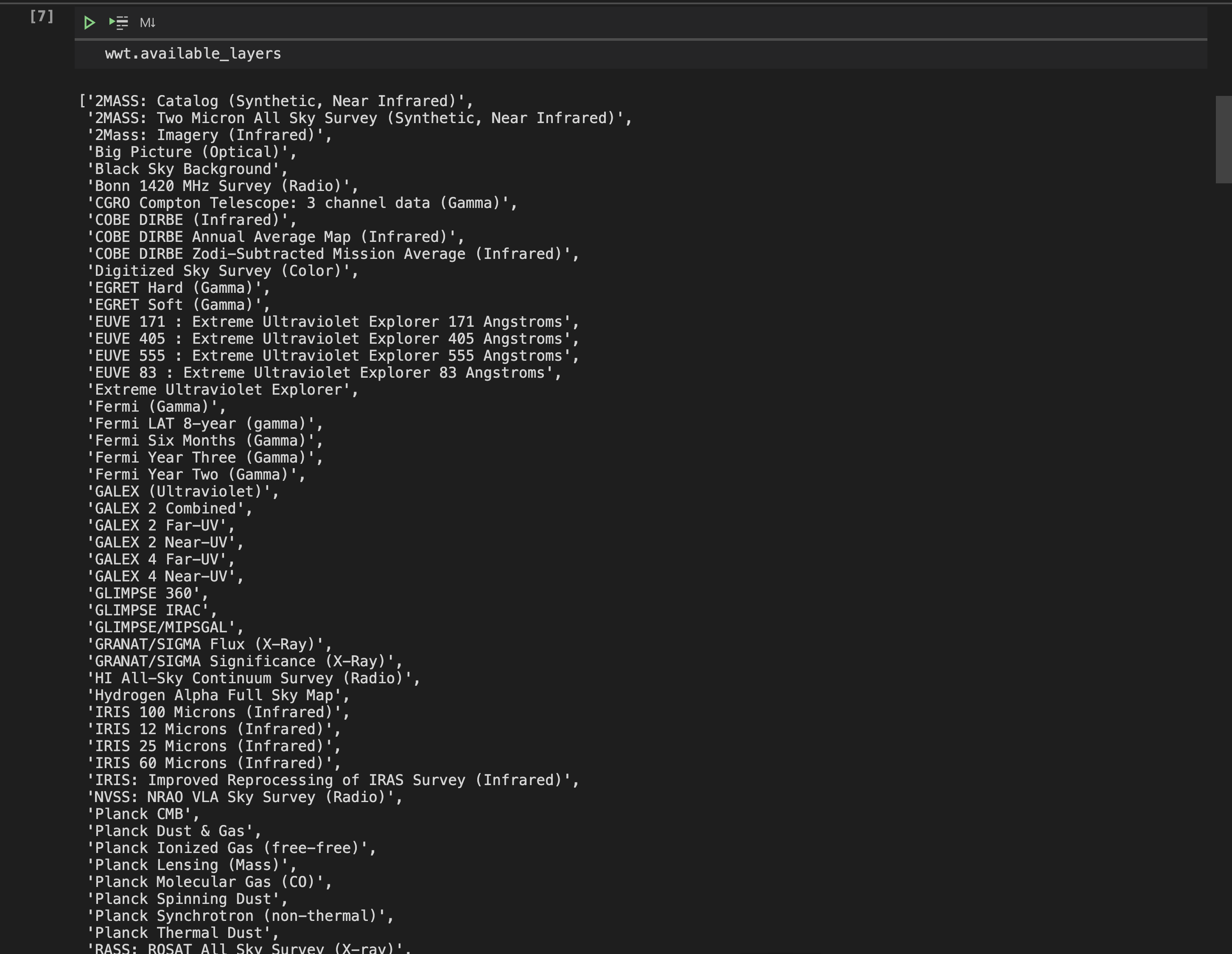Click the Markdown conversion icon
The image size is (1232, 954).
[147, 22]
